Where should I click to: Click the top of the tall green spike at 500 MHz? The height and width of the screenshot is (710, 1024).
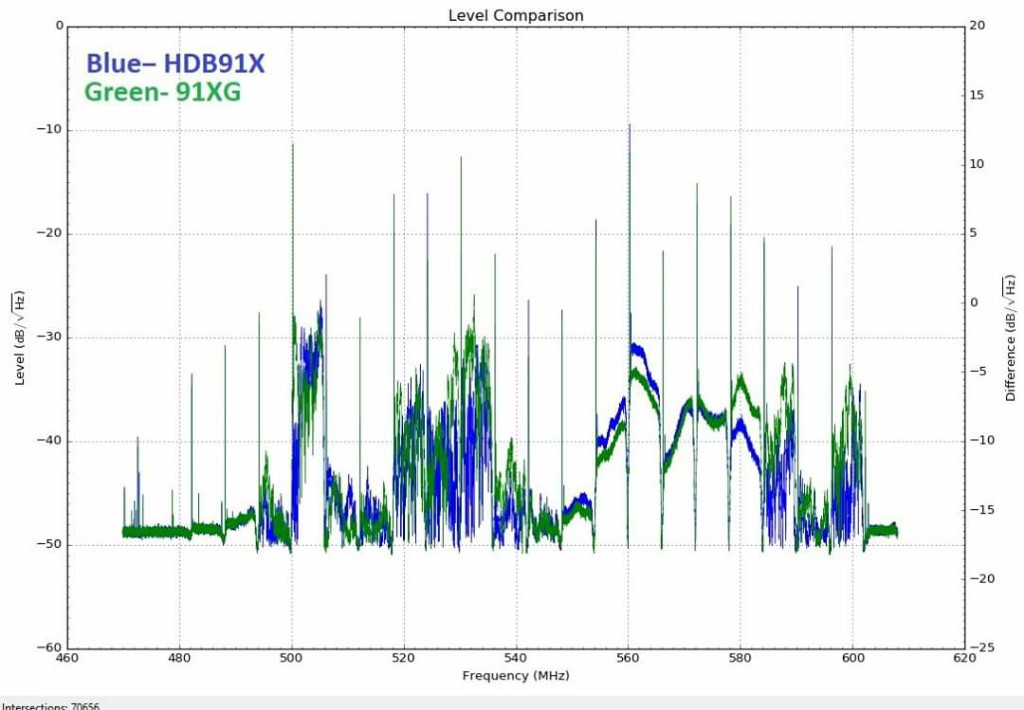click(x=293, y=146)
